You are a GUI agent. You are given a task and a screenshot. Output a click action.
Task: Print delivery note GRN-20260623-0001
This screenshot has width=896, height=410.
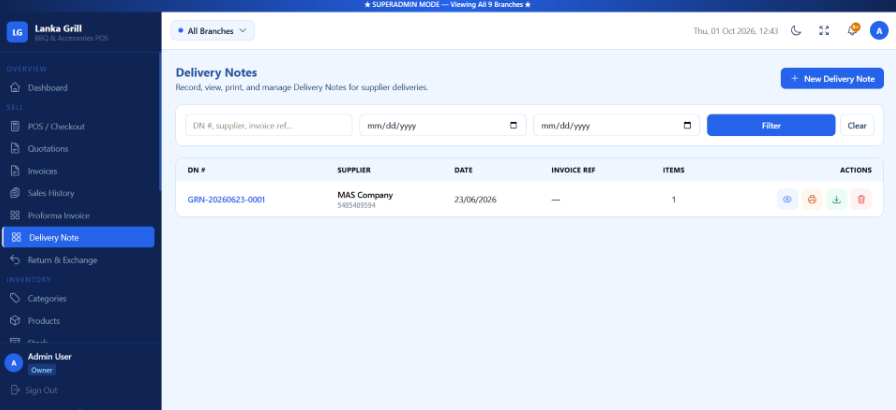pos(811,199)
